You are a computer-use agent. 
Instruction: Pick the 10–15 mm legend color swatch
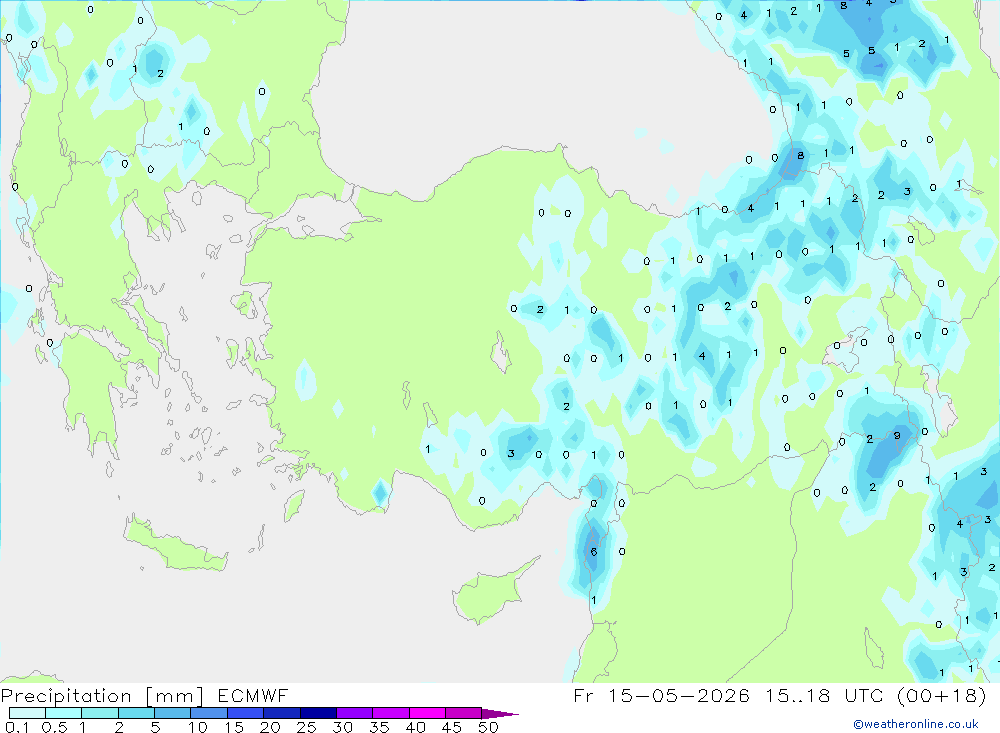tap(209, 713)
